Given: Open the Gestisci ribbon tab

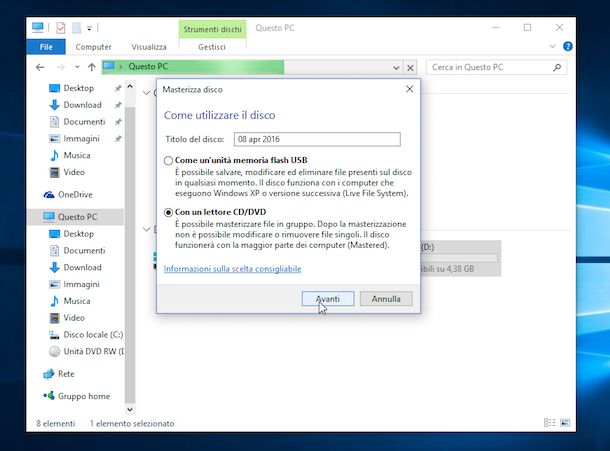Looking at the screenshot, I should [212, 47].
